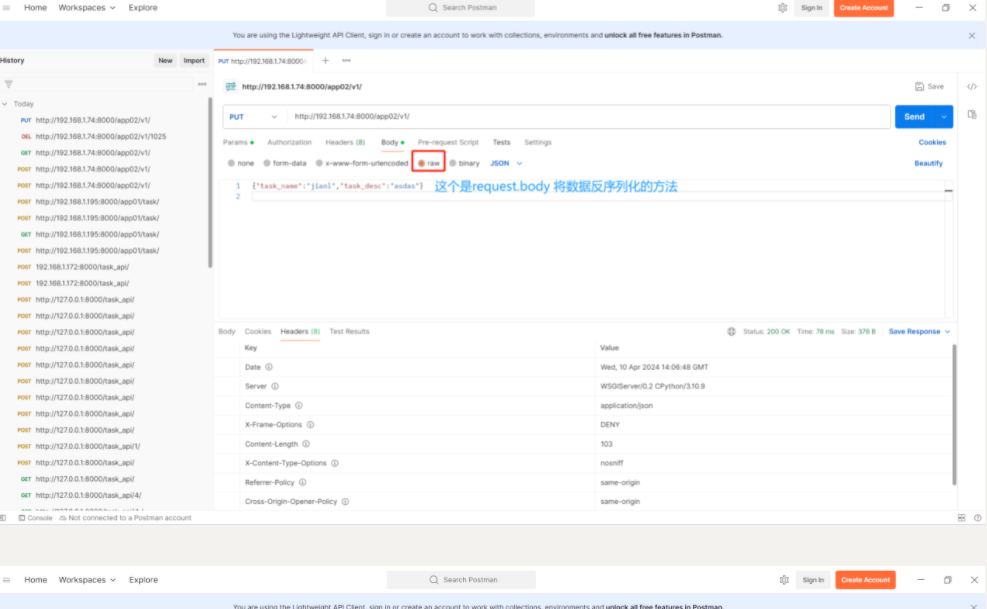987x609 pixels.
Task: Select x-www-form-urlencoded body radio
Action: [x=319, y=163]
